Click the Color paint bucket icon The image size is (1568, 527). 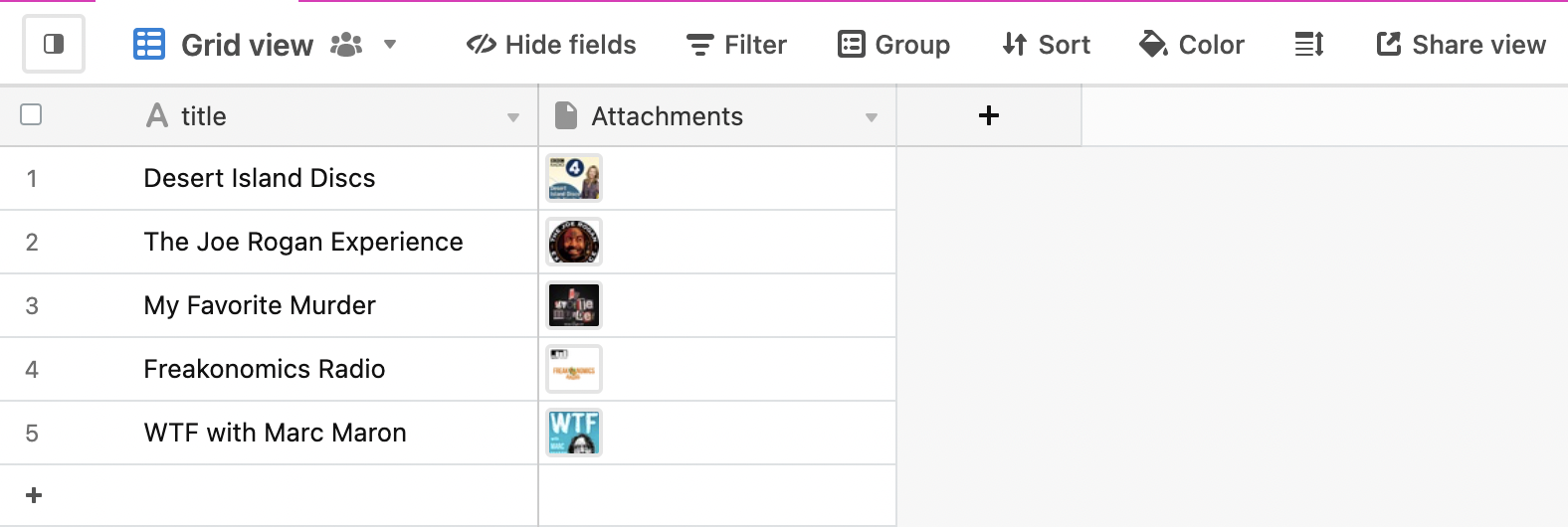point(1153,45)
